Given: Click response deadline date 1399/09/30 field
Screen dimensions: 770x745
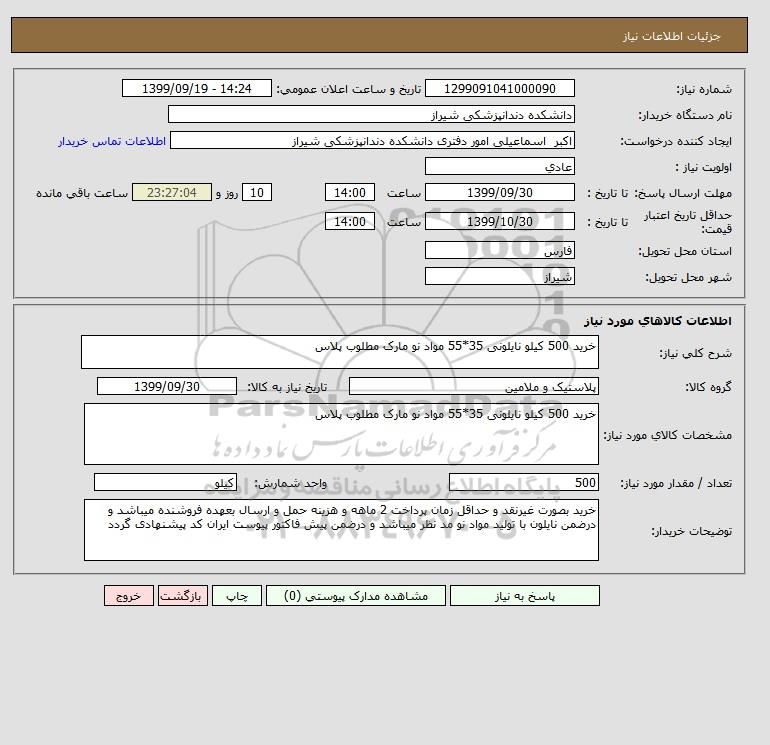Looking at the screenshot, I should [x=499, y=193].
